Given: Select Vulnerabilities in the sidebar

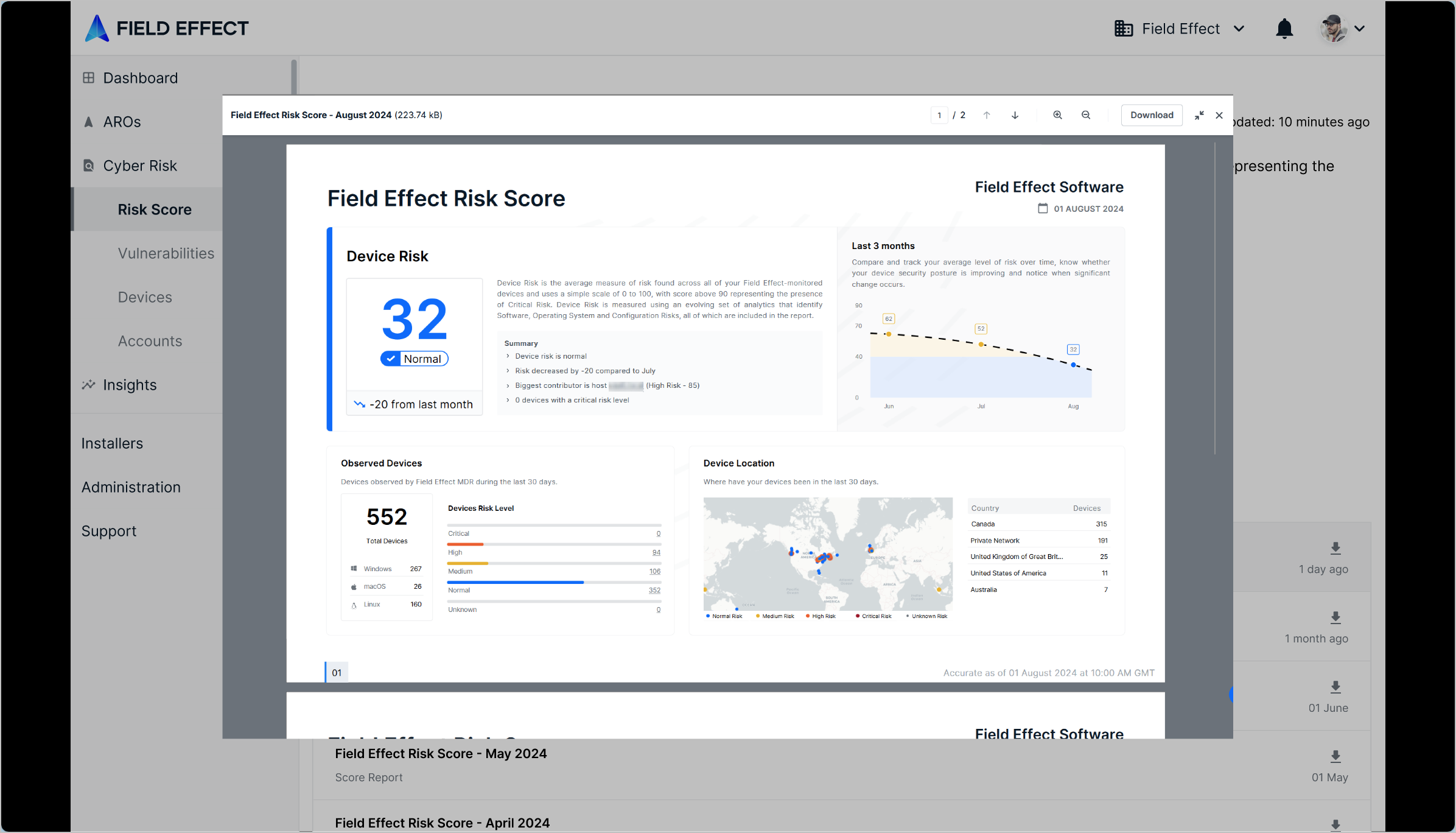Looking at the screenshot, I should (x=166, y=253).
